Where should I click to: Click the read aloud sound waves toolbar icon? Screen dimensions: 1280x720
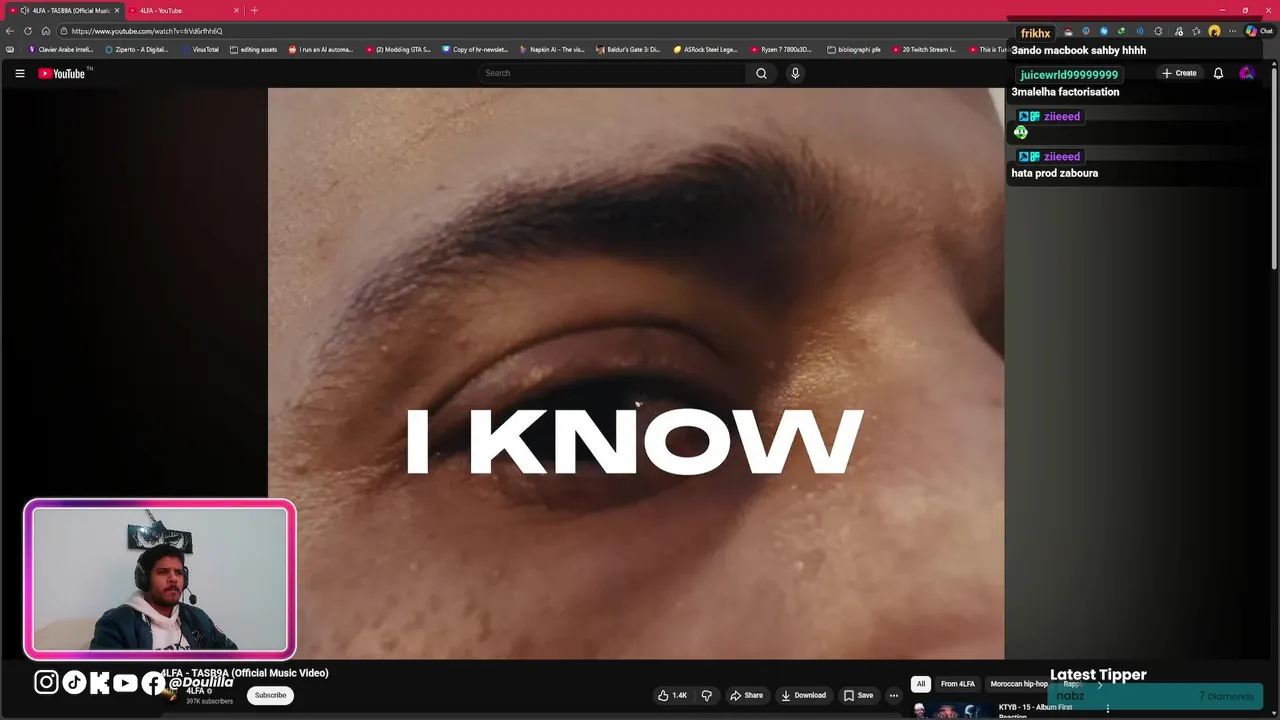1140,31
